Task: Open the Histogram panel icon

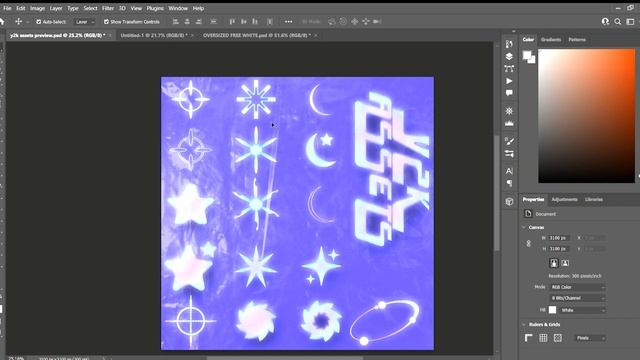Action: click(509, 123)
